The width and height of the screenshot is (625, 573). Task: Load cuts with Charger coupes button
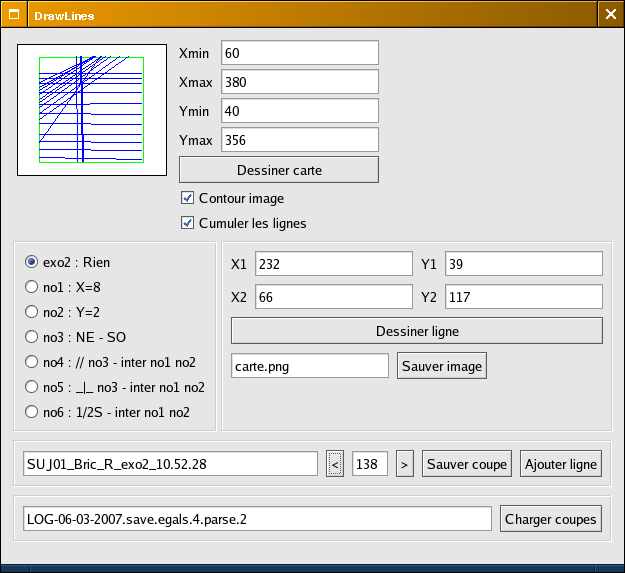click(x=551, y=519)
